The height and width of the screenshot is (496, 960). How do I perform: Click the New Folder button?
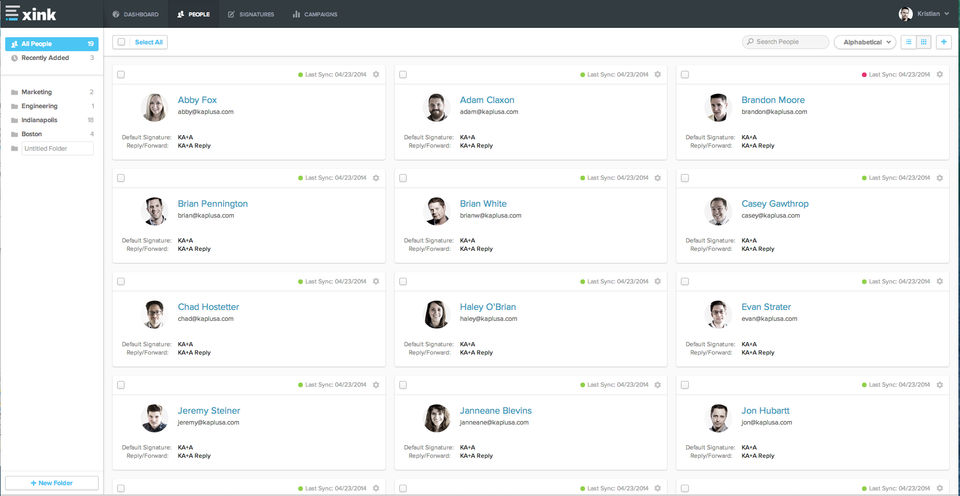pos(52,483)
